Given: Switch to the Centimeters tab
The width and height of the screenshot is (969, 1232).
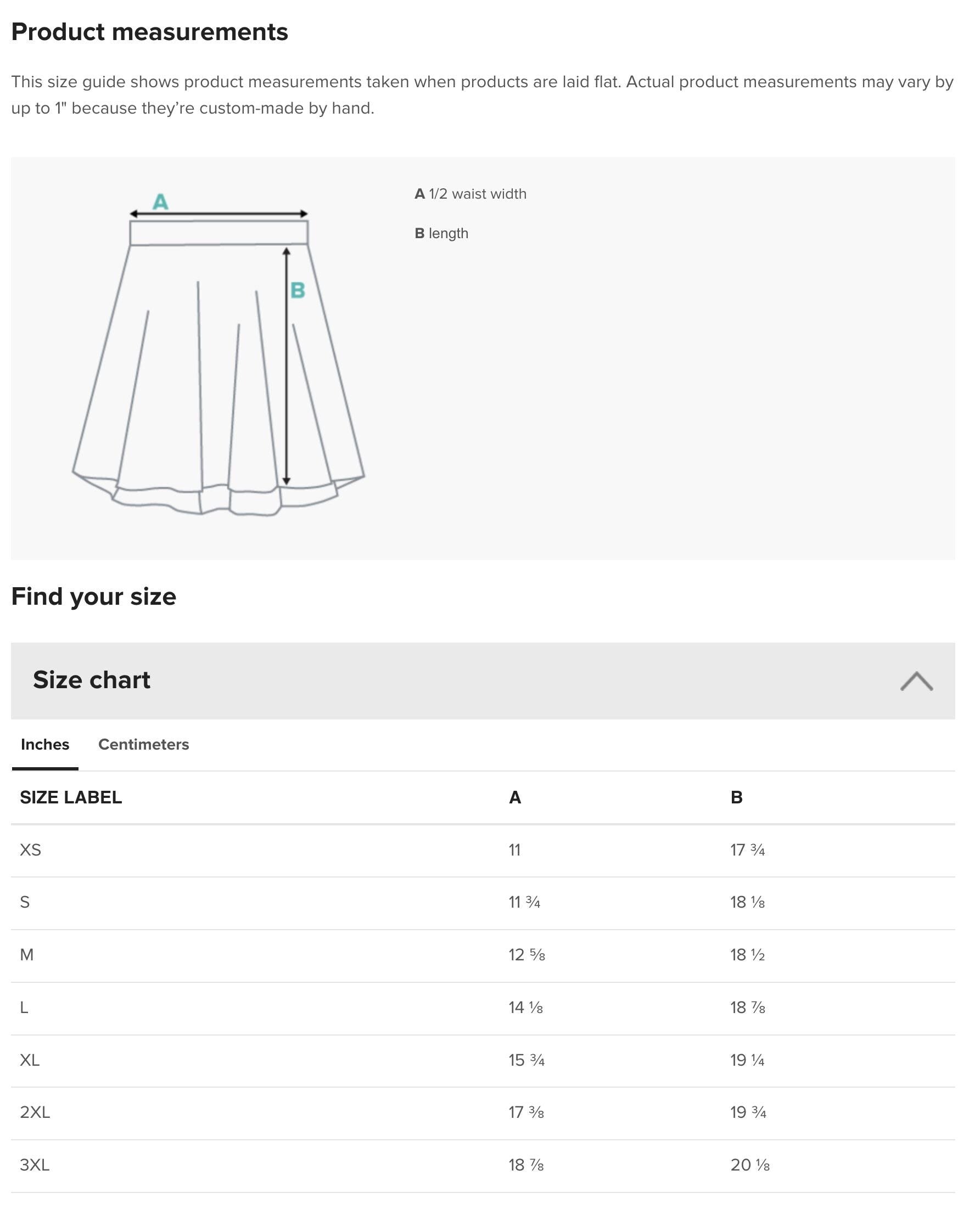Looking at the screenshot, I should point(143,745).
